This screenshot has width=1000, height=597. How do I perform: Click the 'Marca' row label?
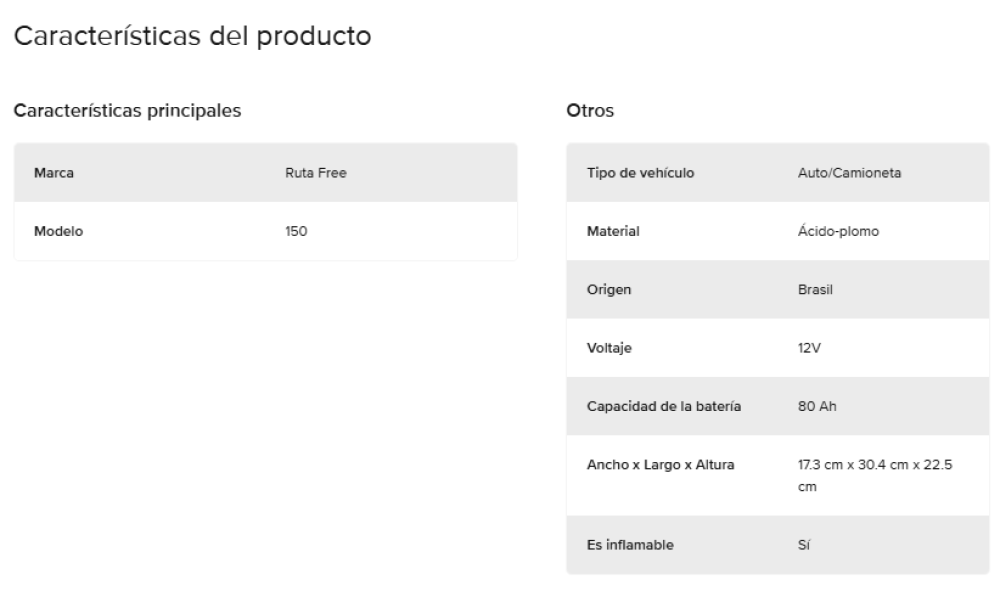tap(54, 173)
